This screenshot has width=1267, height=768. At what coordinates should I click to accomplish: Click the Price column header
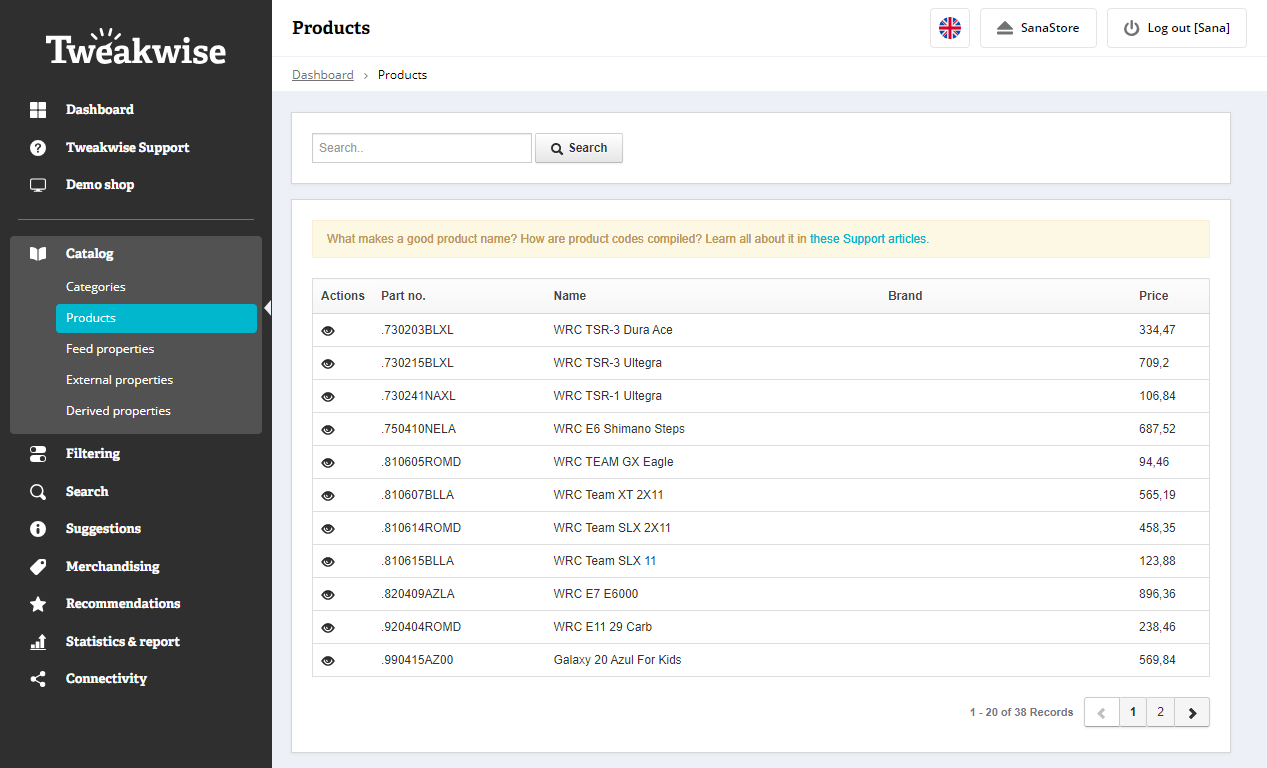[1153, 296]
